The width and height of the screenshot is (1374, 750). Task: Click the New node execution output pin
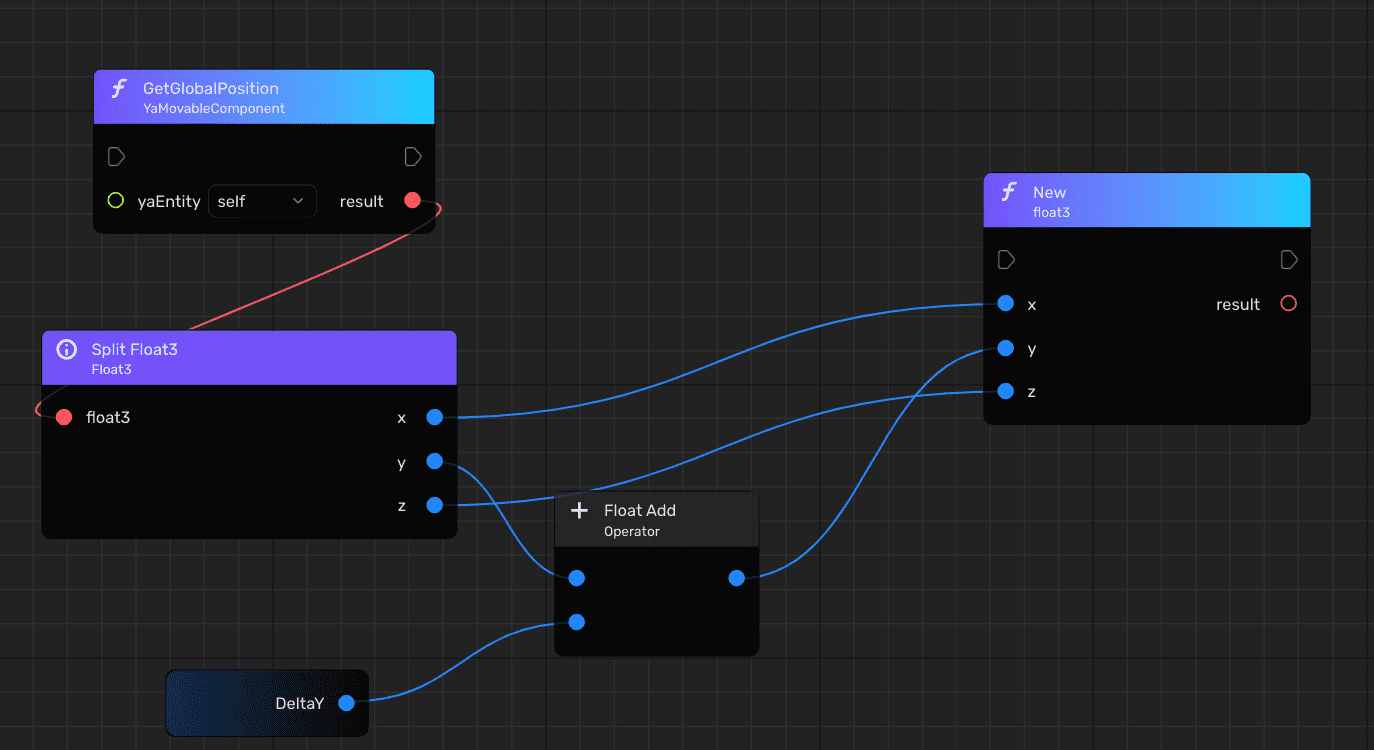click(1289, 260)
